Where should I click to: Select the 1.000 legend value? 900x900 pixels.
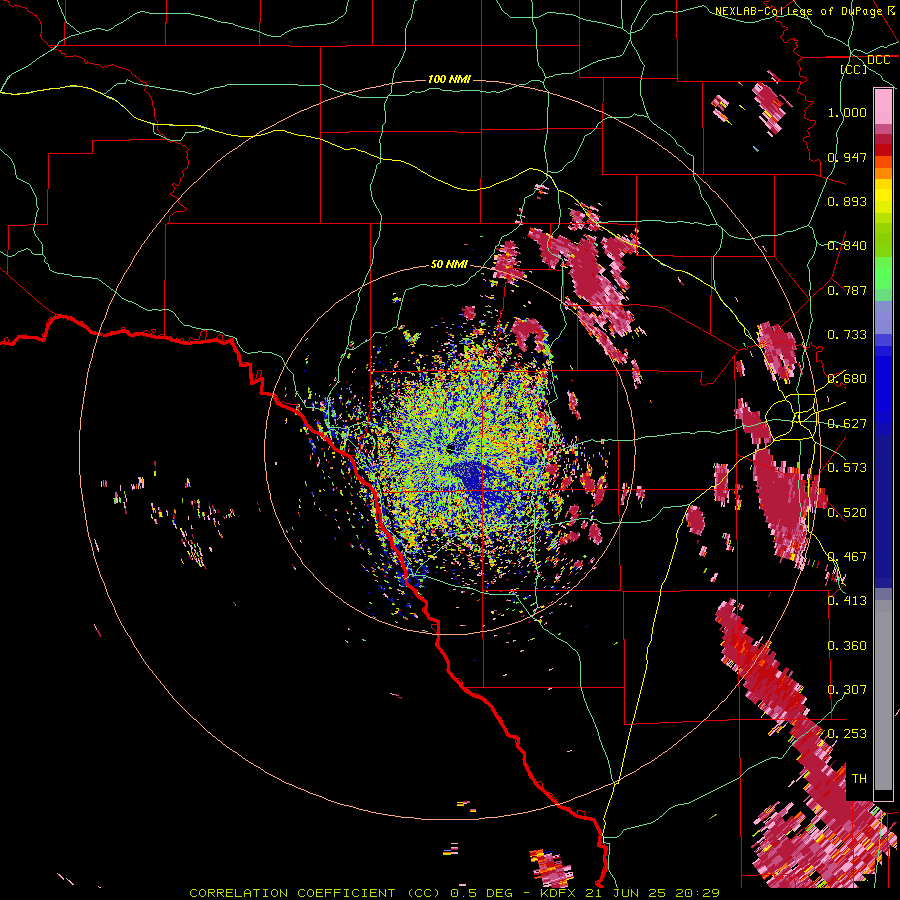[847, 112]
